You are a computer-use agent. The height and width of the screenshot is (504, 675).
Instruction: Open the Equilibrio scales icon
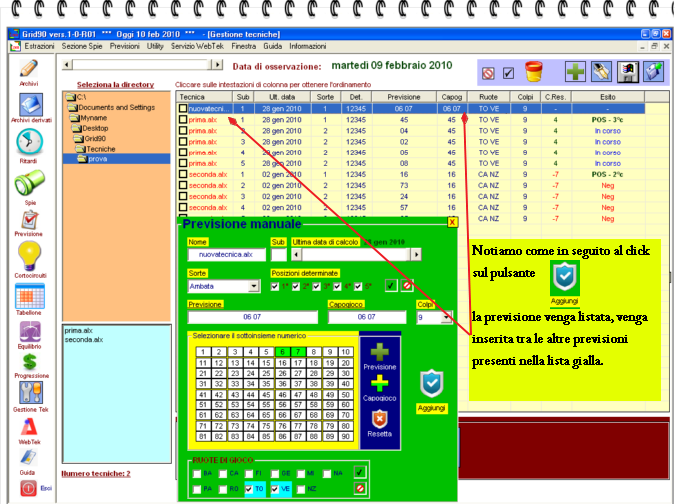tap(29, 332)
